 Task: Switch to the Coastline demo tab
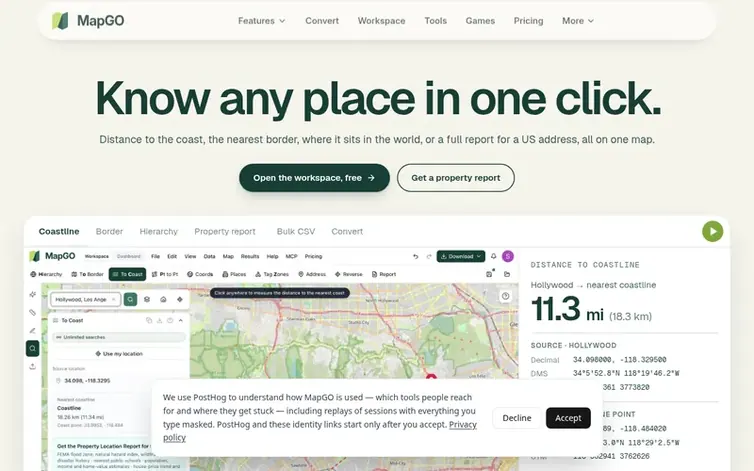[59, 231]
